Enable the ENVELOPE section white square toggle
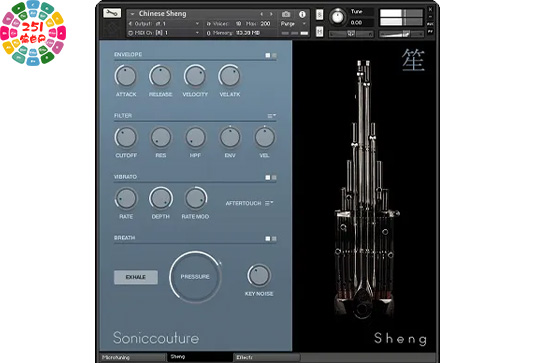The height and width of the screenshot is (363, 535). point(268,55)
